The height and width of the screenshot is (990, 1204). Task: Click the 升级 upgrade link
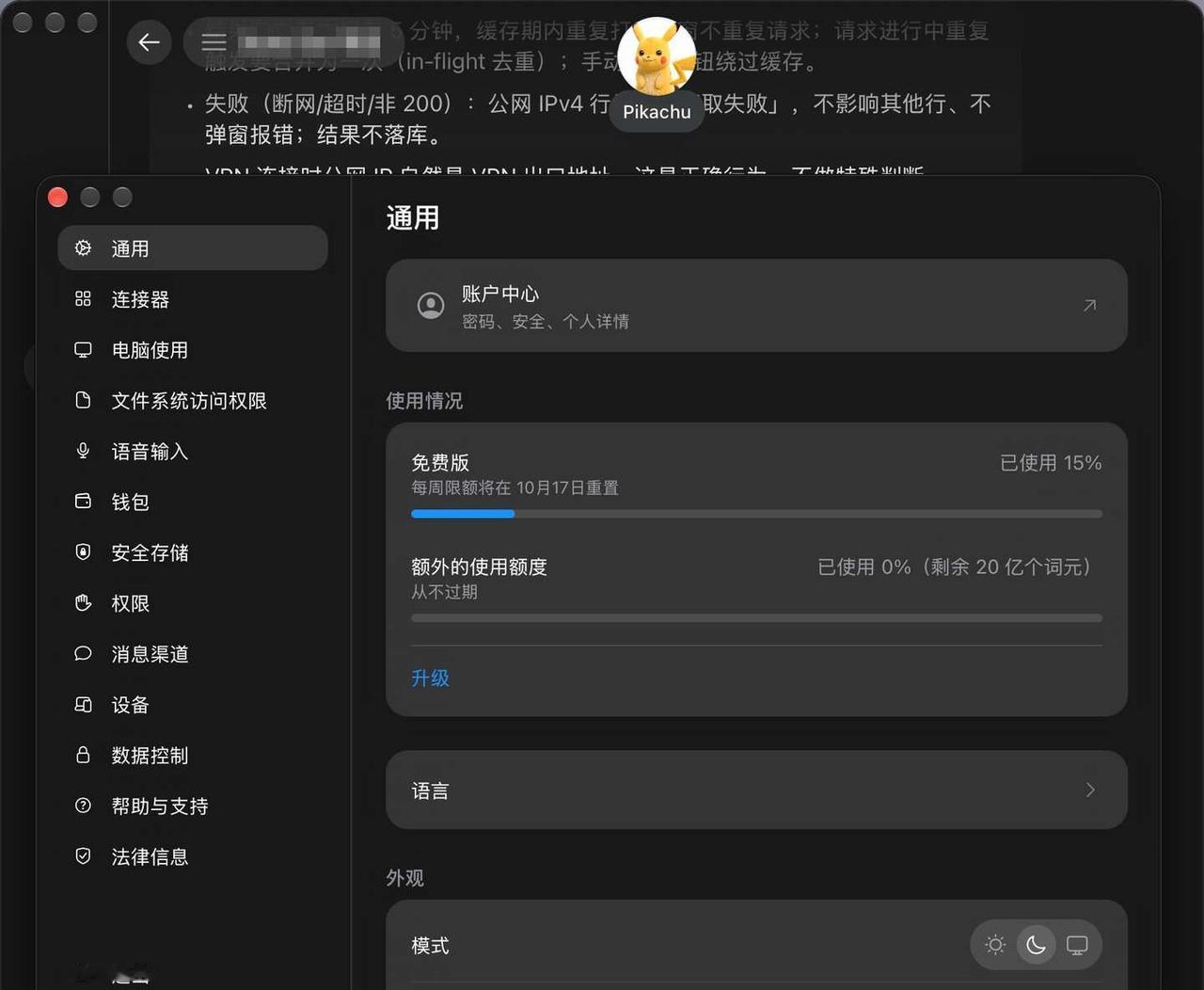click(x=430, y=678)
